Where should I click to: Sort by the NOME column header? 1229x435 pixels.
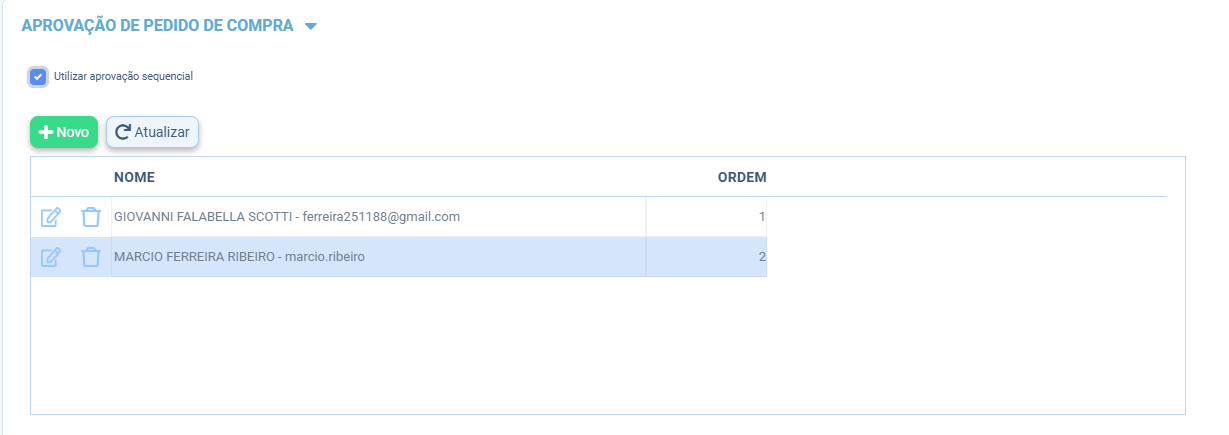134,178
